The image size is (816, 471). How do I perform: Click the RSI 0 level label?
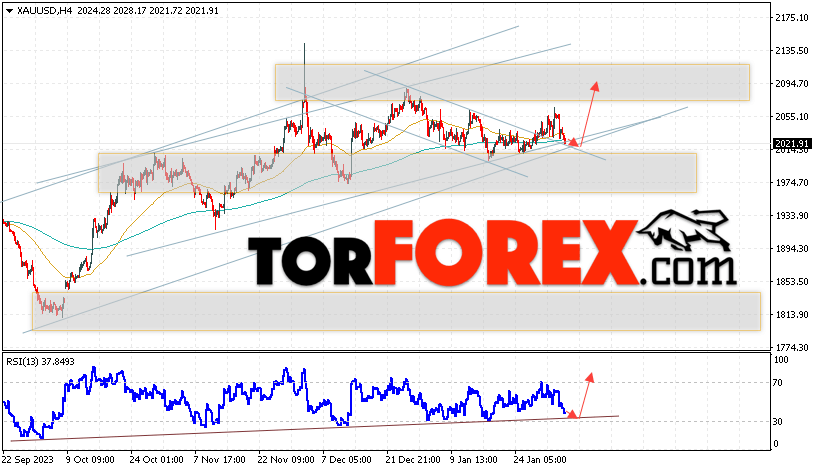[776, 444]
